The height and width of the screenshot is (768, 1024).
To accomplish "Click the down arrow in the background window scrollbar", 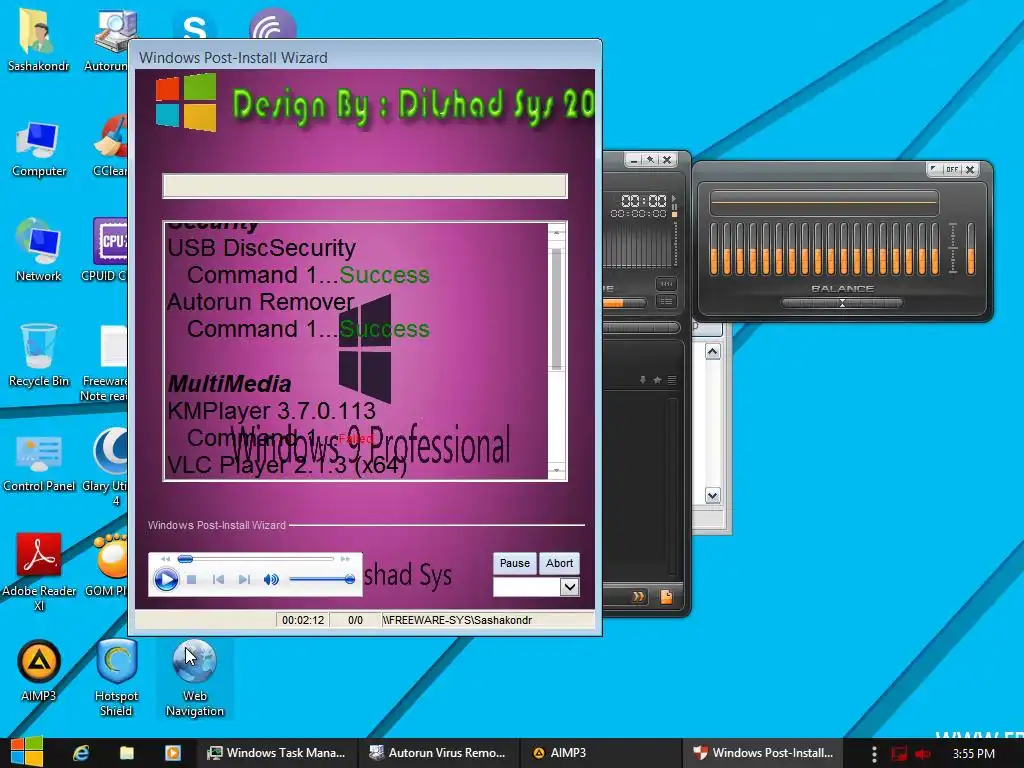I will [712, 496].
